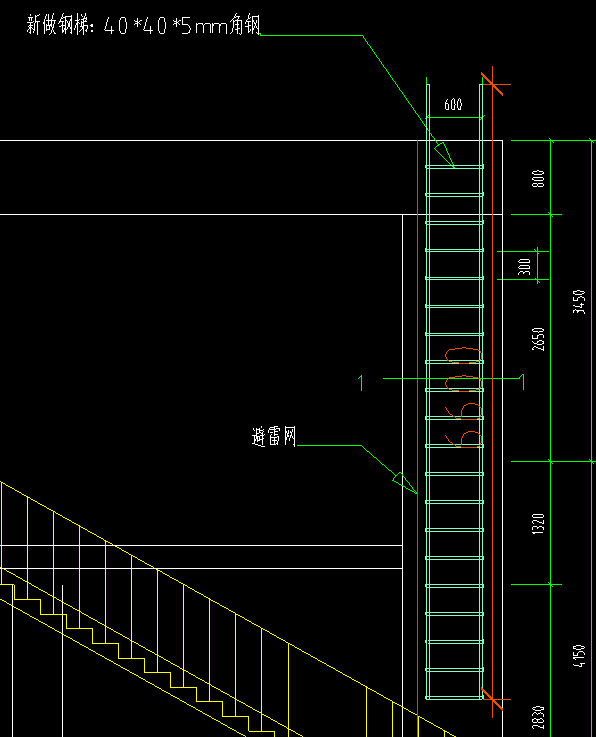
Task: Select the 4150 dimension label
Action: (x=579, y=656)
